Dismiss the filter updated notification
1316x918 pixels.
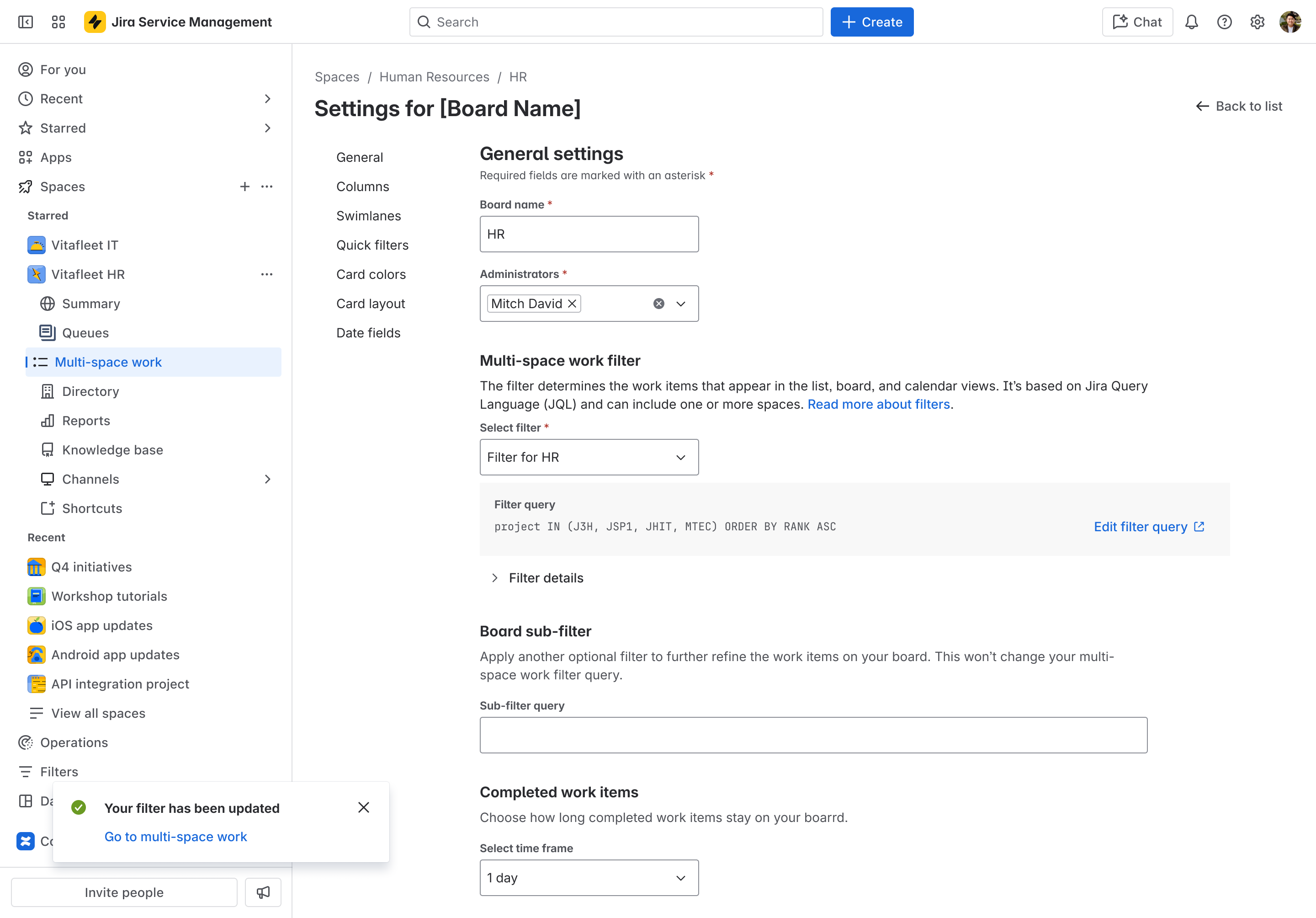coord(363,807)
